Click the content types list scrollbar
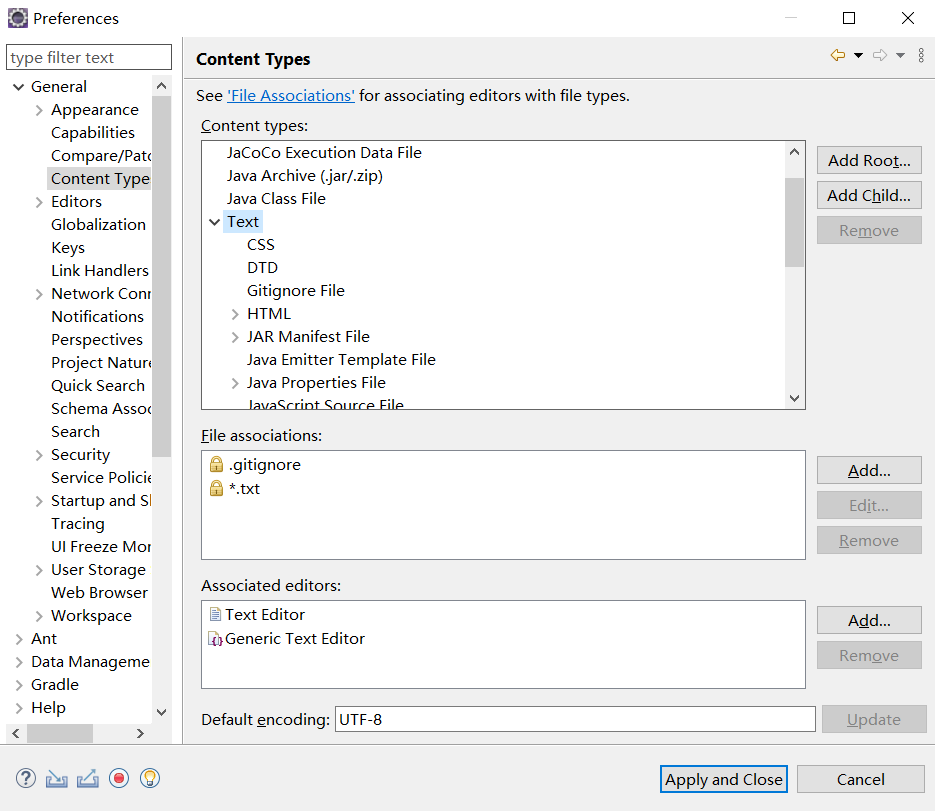 [794, 222]
